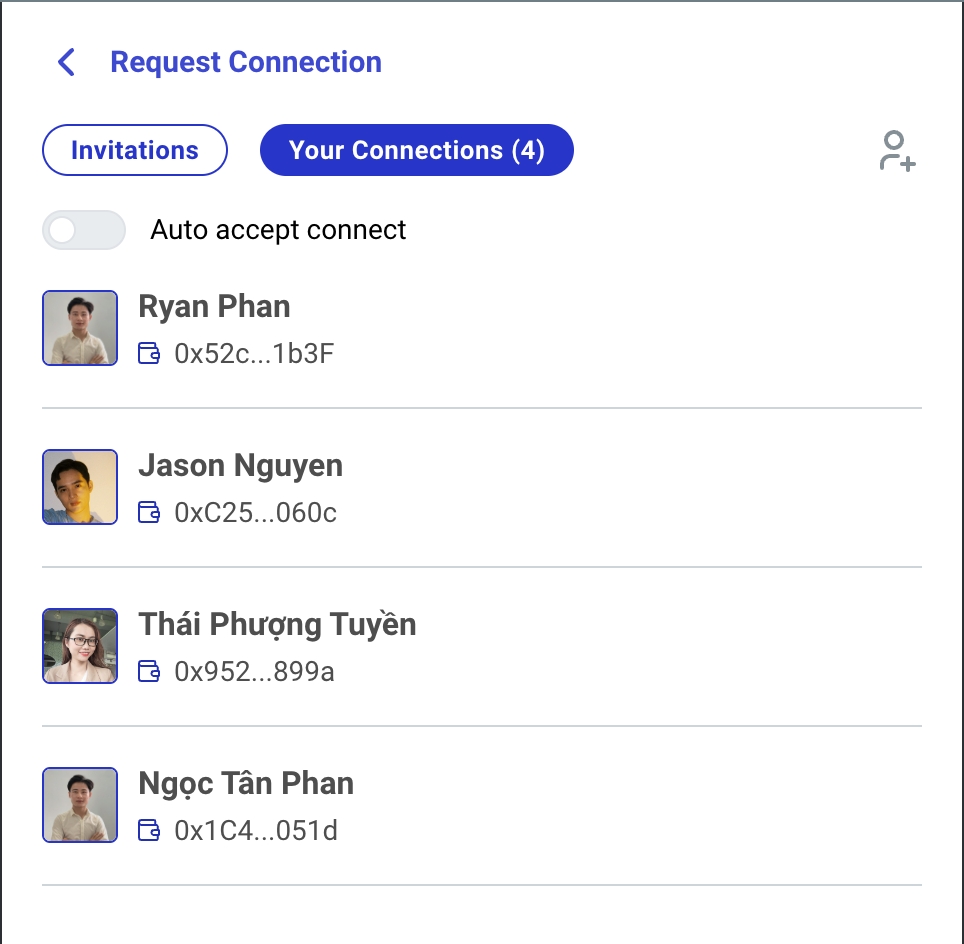Open Ngọc Tân Phan connection name
Screen dimensions: 964x944
(246, 783)
